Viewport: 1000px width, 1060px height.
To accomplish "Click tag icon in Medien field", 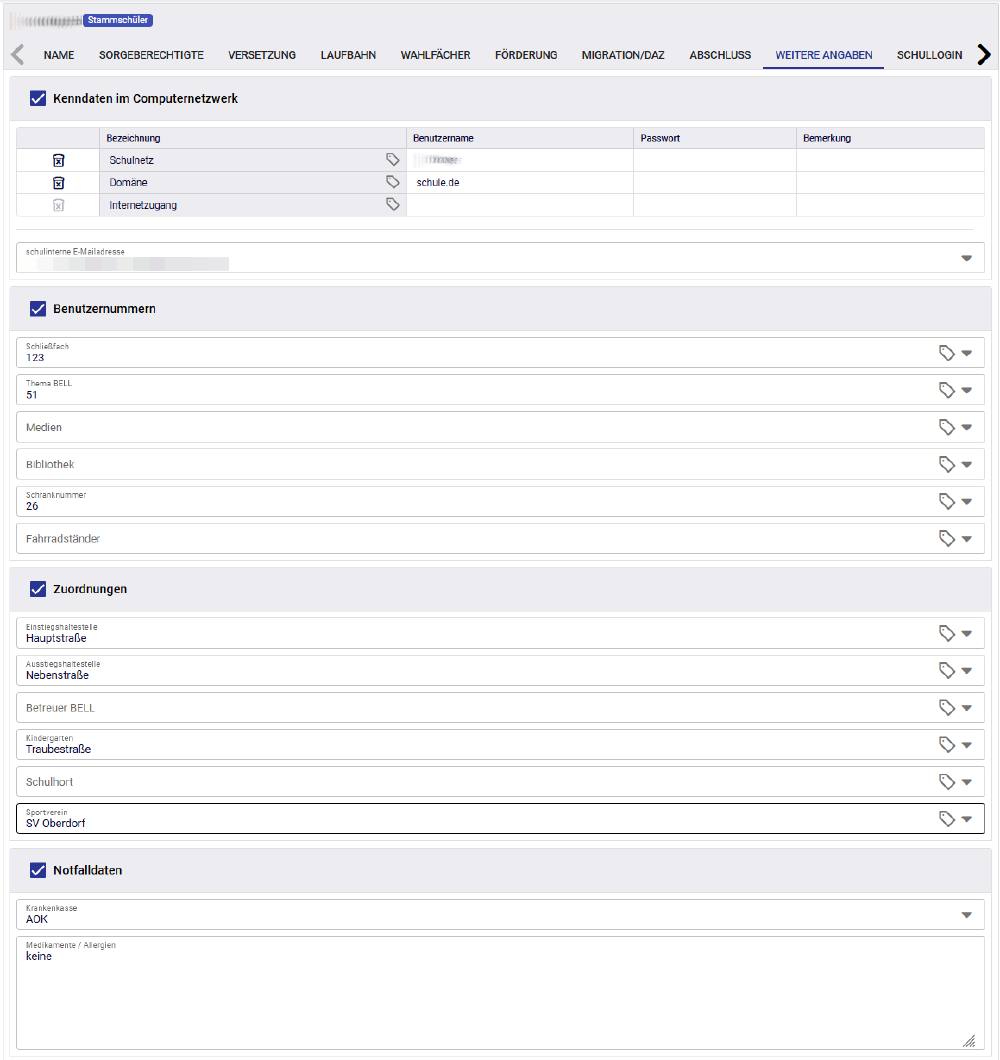I will [x=946, y=427].
